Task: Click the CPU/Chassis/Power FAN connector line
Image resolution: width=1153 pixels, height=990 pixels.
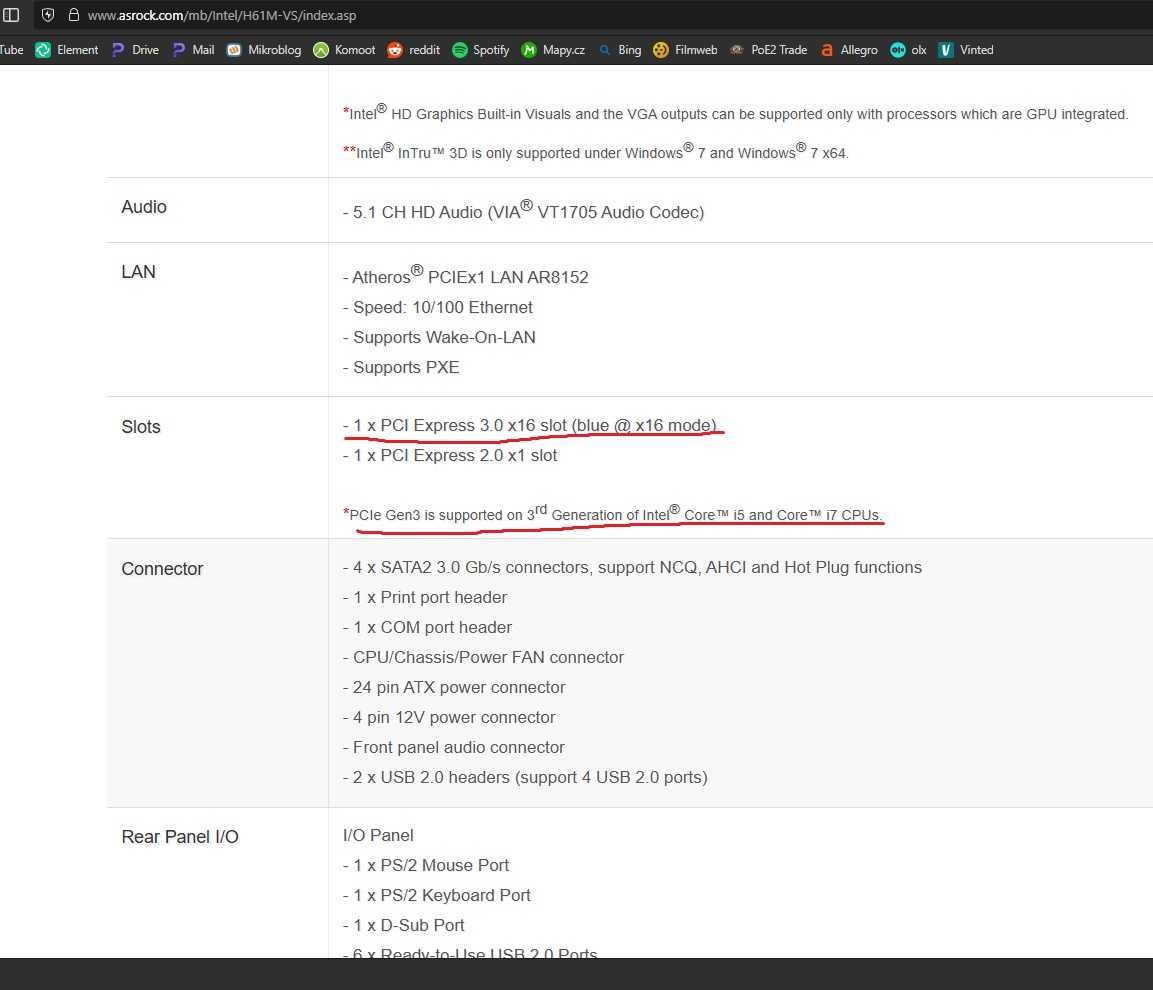Action: click(x=483, y=658)
